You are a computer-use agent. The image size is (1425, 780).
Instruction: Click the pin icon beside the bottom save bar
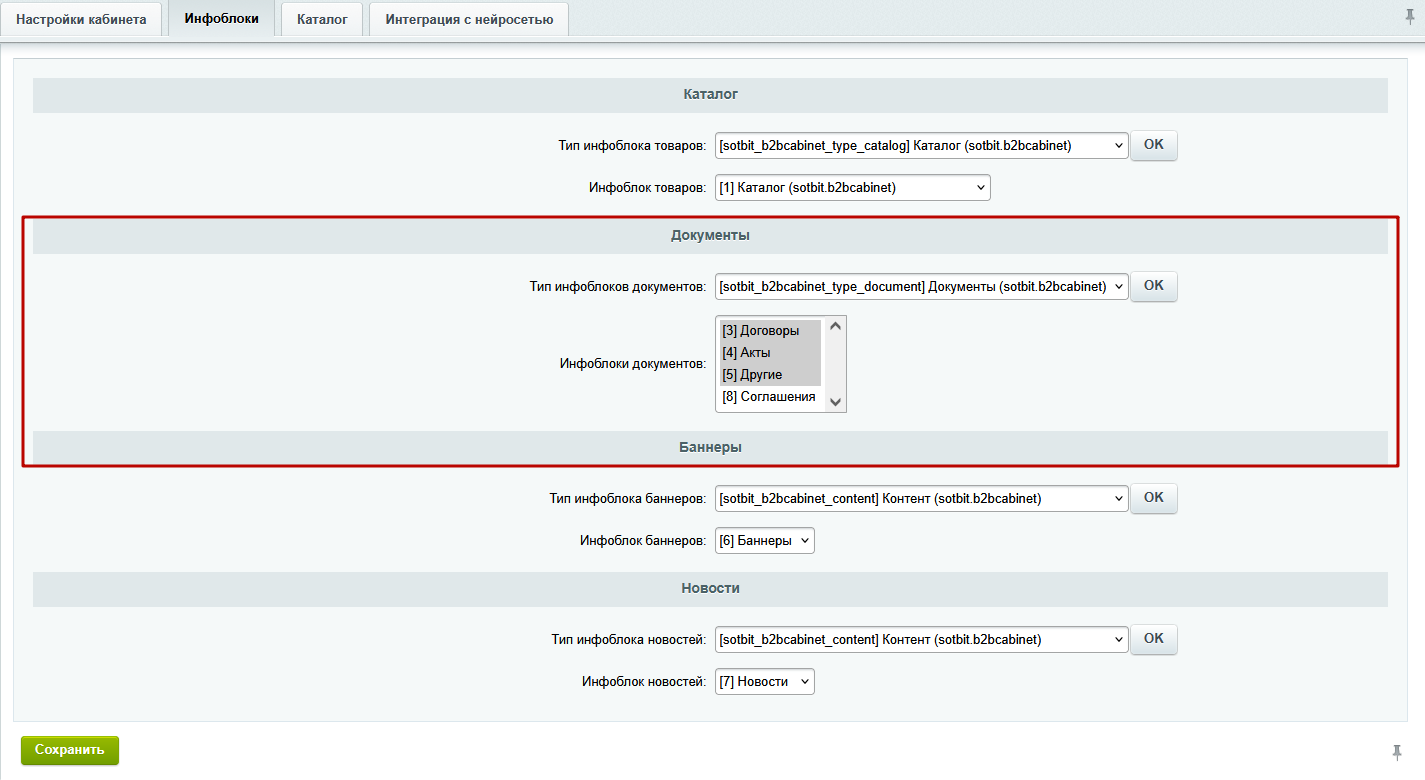point(1396,752)
